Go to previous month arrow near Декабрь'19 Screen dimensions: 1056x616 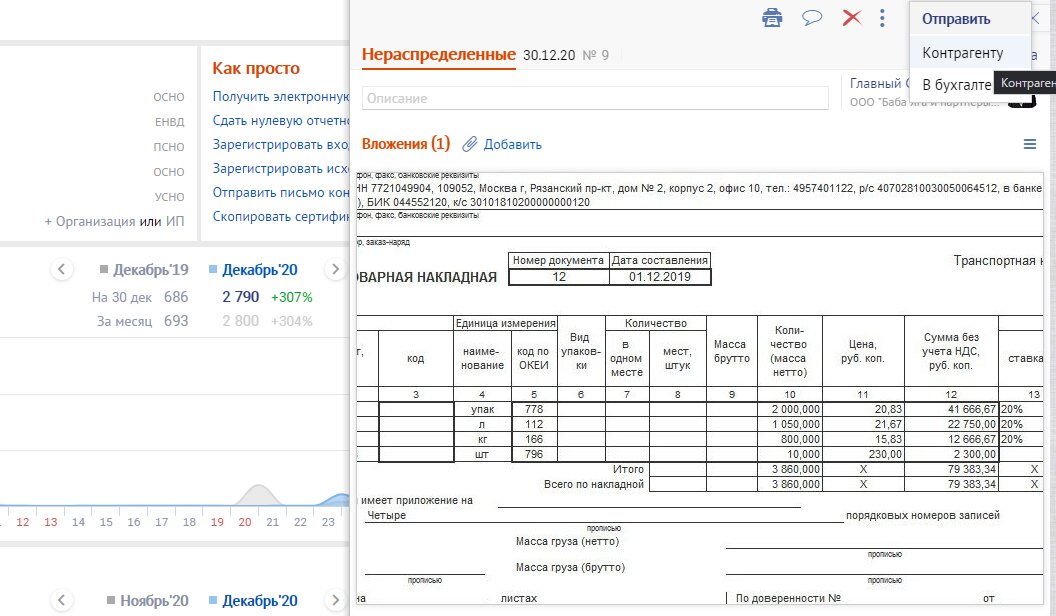pyautogui.click(x=61, y=269)
